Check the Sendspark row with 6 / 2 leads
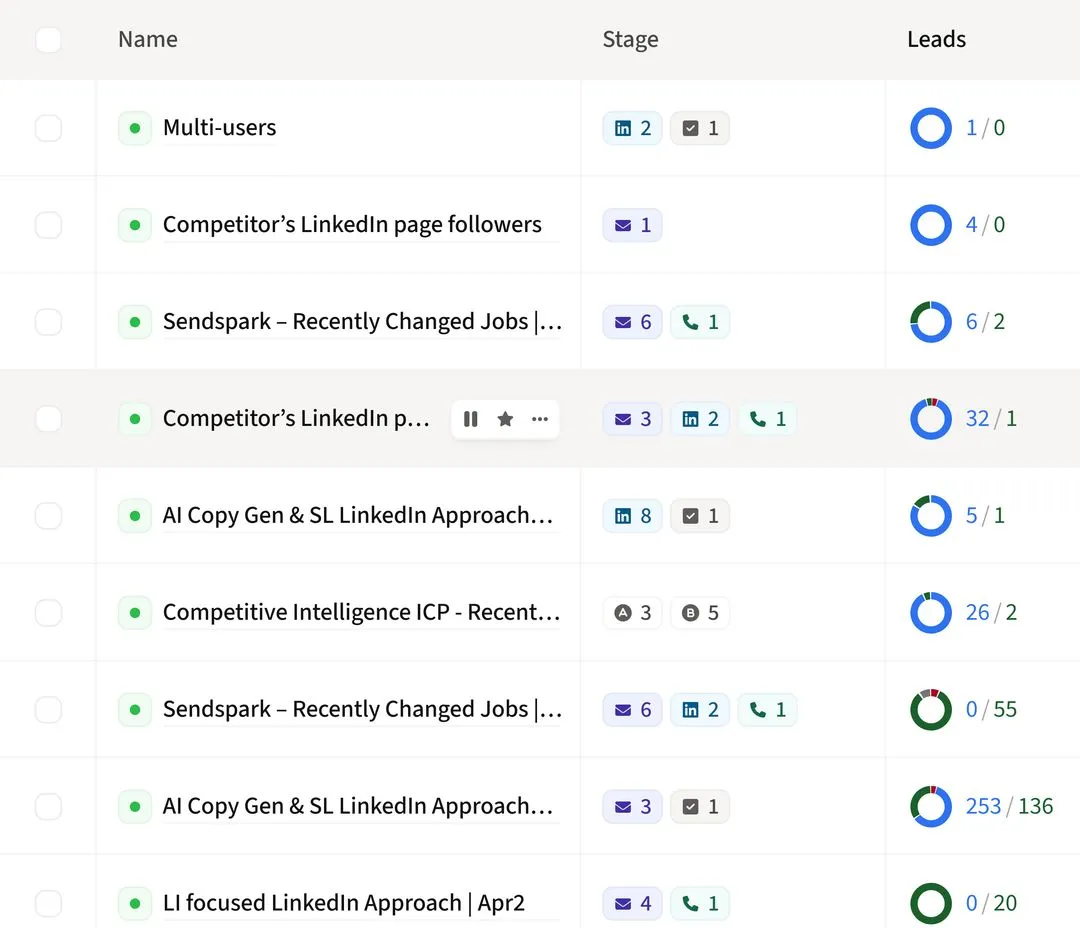The width and height of the screenshot is (1080, 928). [48, 322]
